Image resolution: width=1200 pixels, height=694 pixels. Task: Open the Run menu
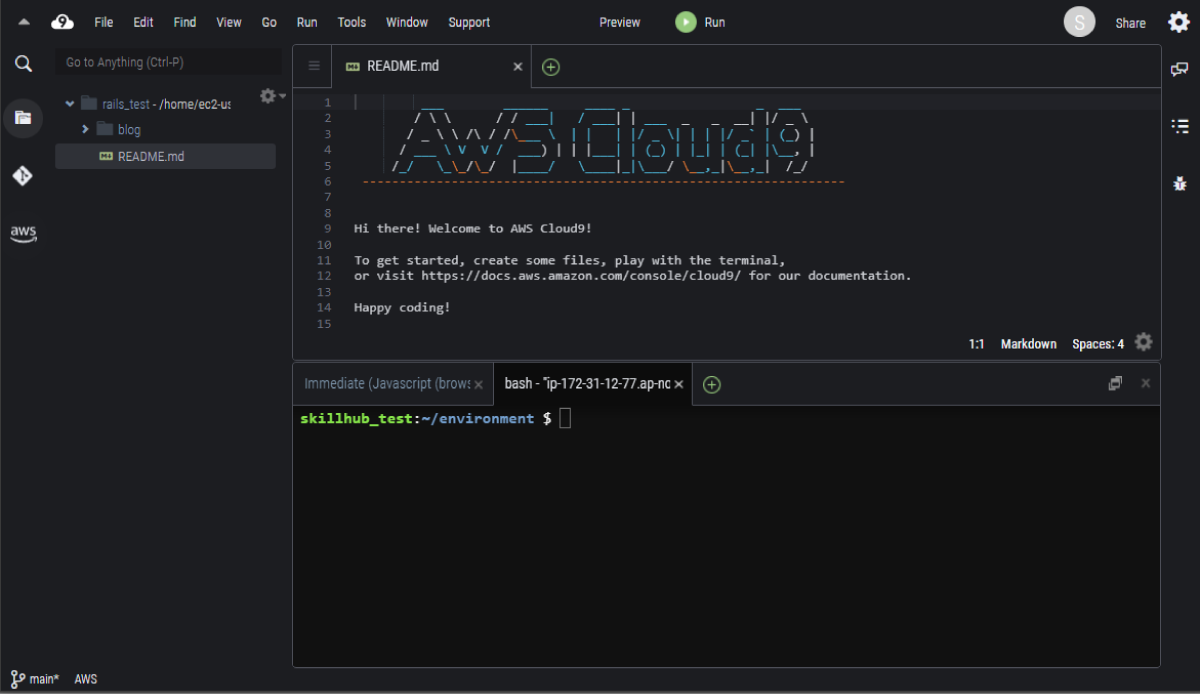(x=307, y=22)
